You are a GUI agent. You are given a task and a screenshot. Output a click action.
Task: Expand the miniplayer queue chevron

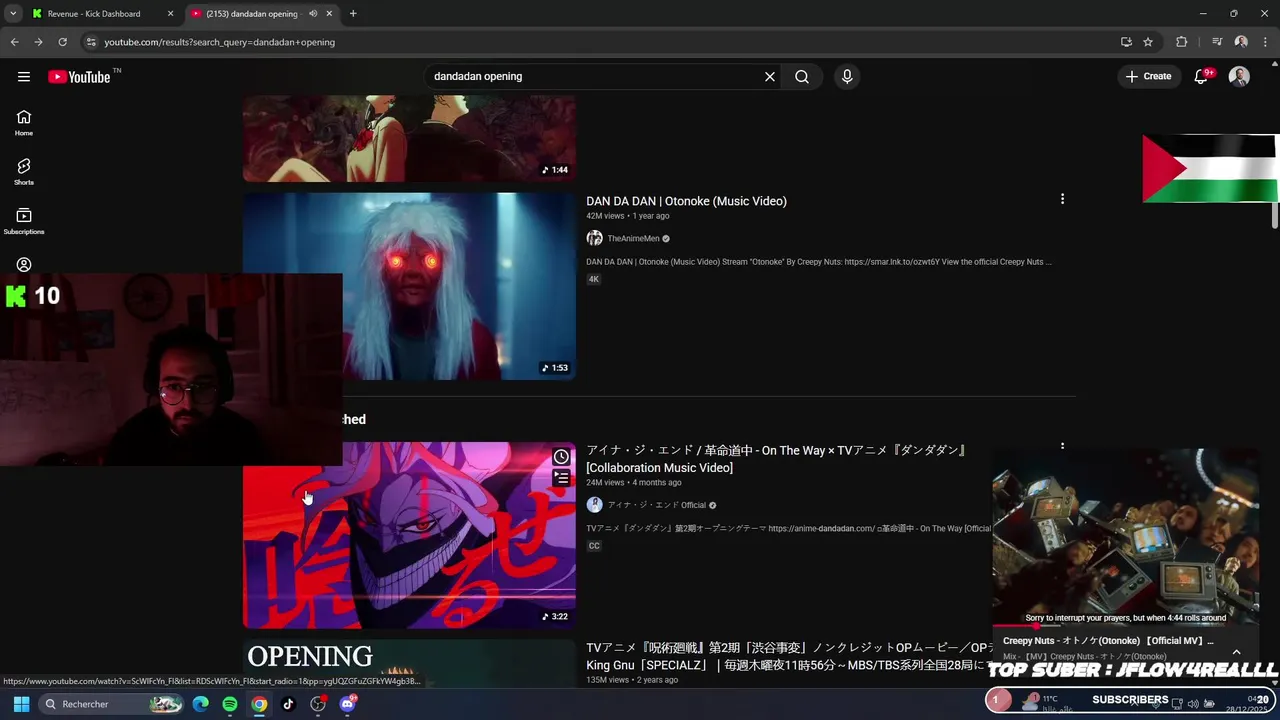[x=1236, y=652]
